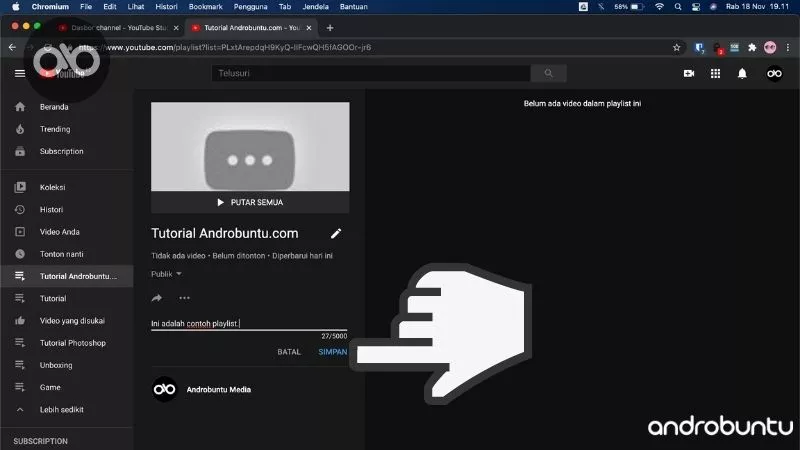Open the Lihat menu

(136, 7)
